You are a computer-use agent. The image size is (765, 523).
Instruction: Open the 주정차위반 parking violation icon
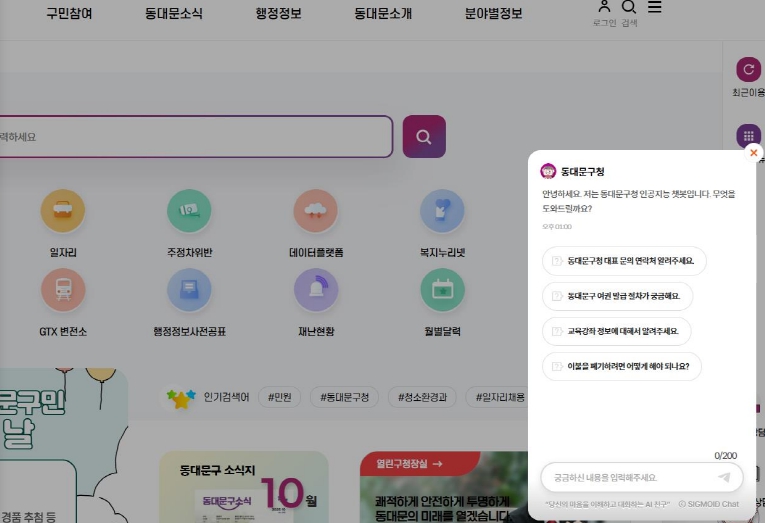[x=189, y=211]
